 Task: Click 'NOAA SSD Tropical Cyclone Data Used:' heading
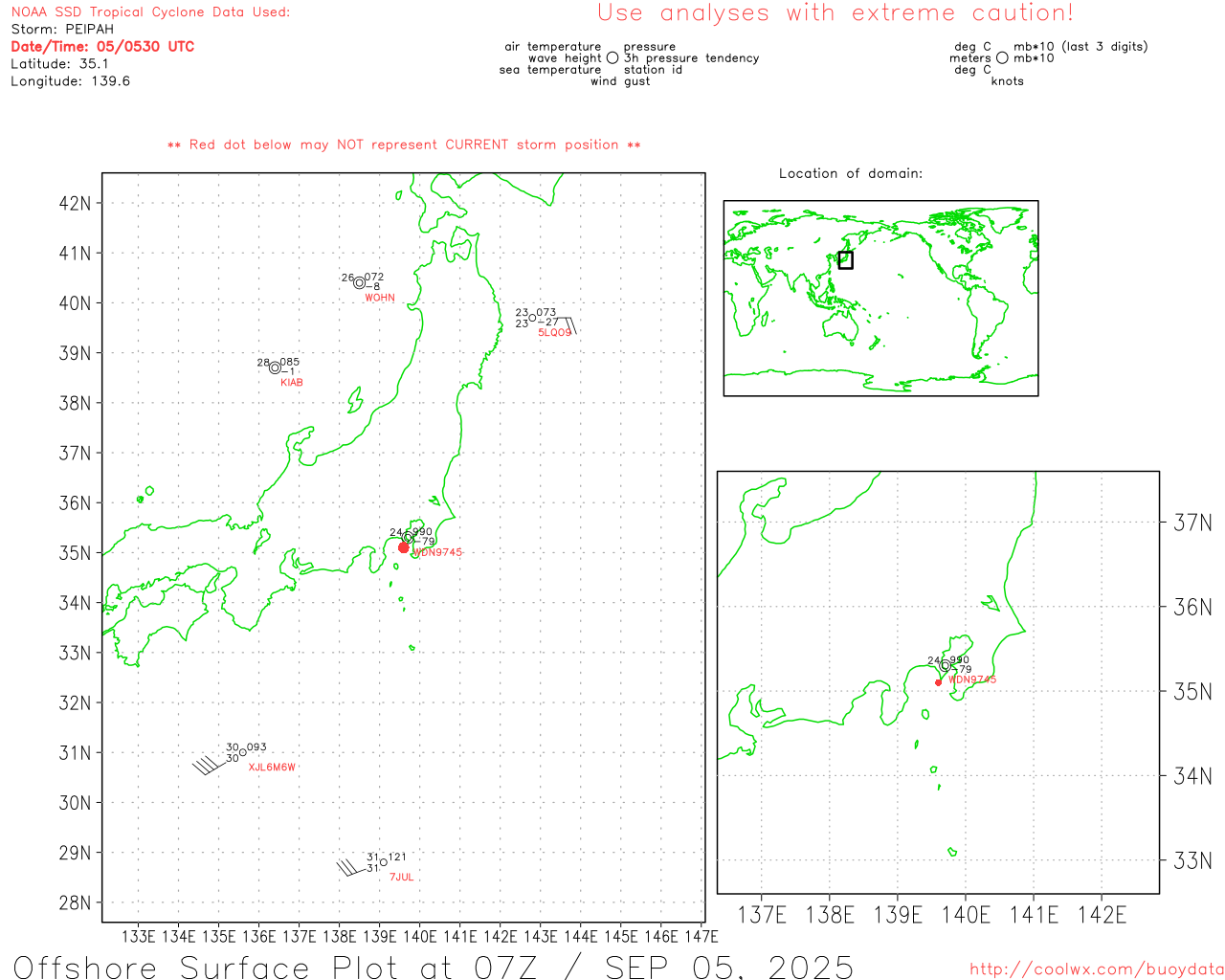(150, 12)
